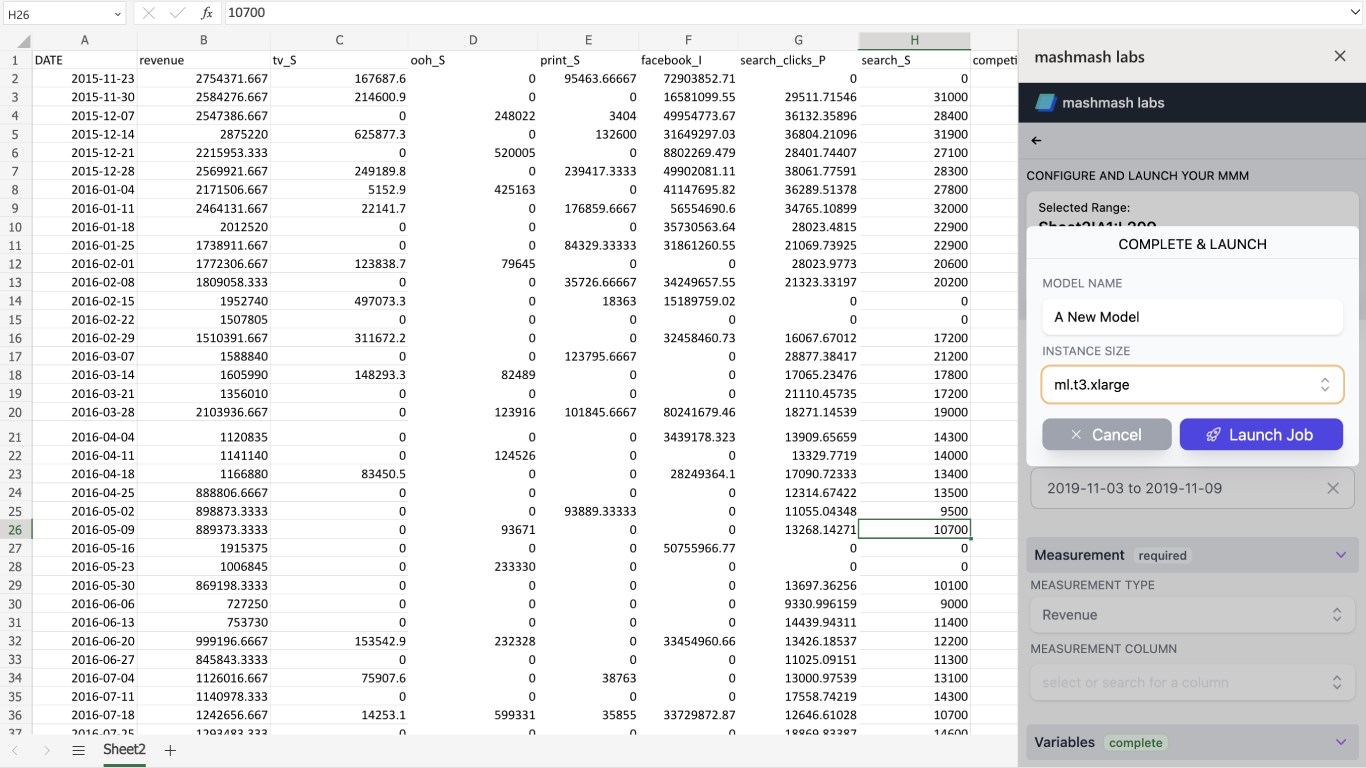The width and height of the screenshot is (1366, 768).
Task: Click the Cancel button in dialog
Action: 1106,434
